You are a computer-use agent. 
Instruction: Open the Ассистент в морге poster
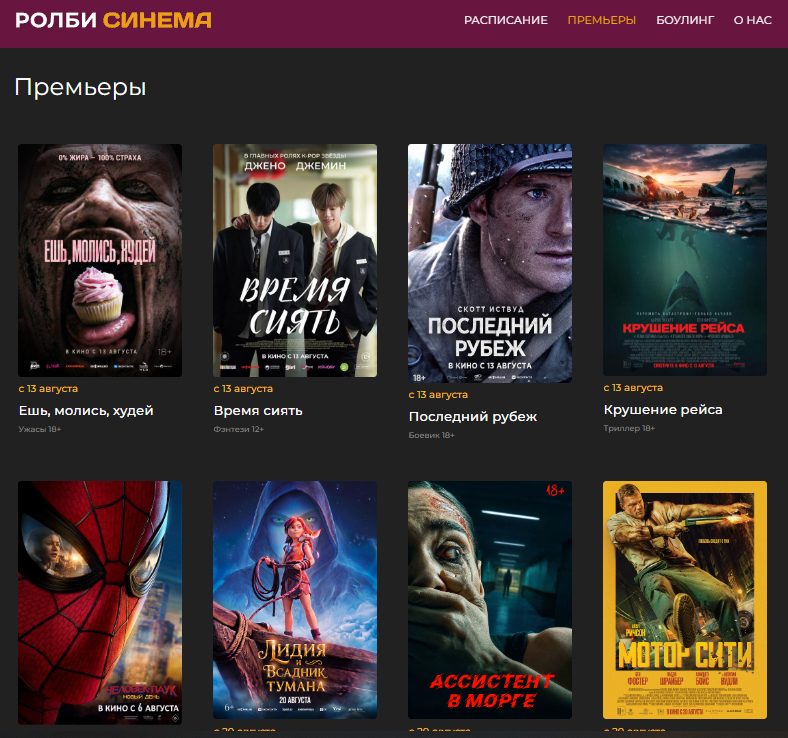point(490,600)
